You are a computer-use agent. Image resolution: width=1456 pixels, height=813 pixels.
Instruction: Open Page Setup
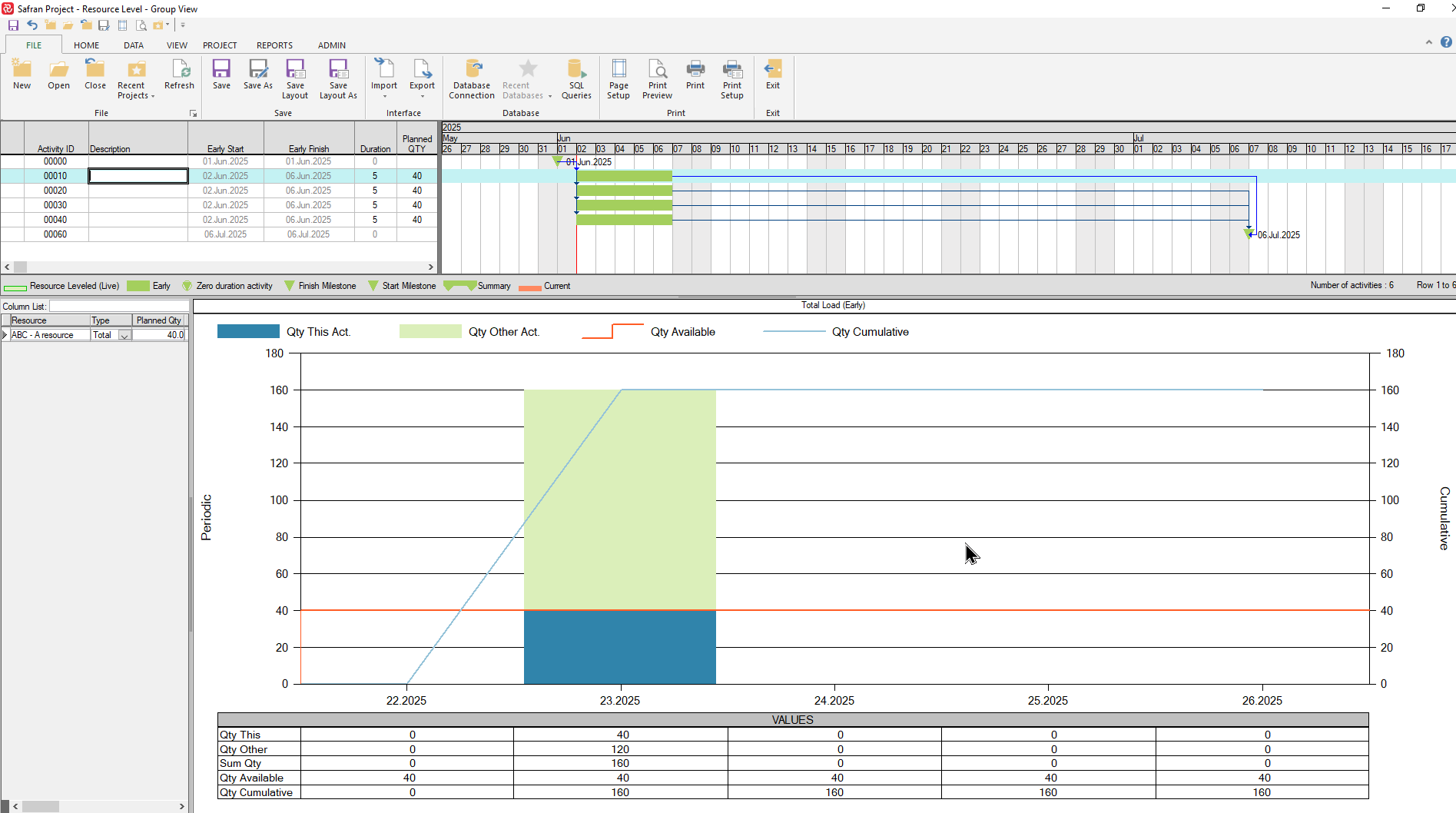(619, 79)
